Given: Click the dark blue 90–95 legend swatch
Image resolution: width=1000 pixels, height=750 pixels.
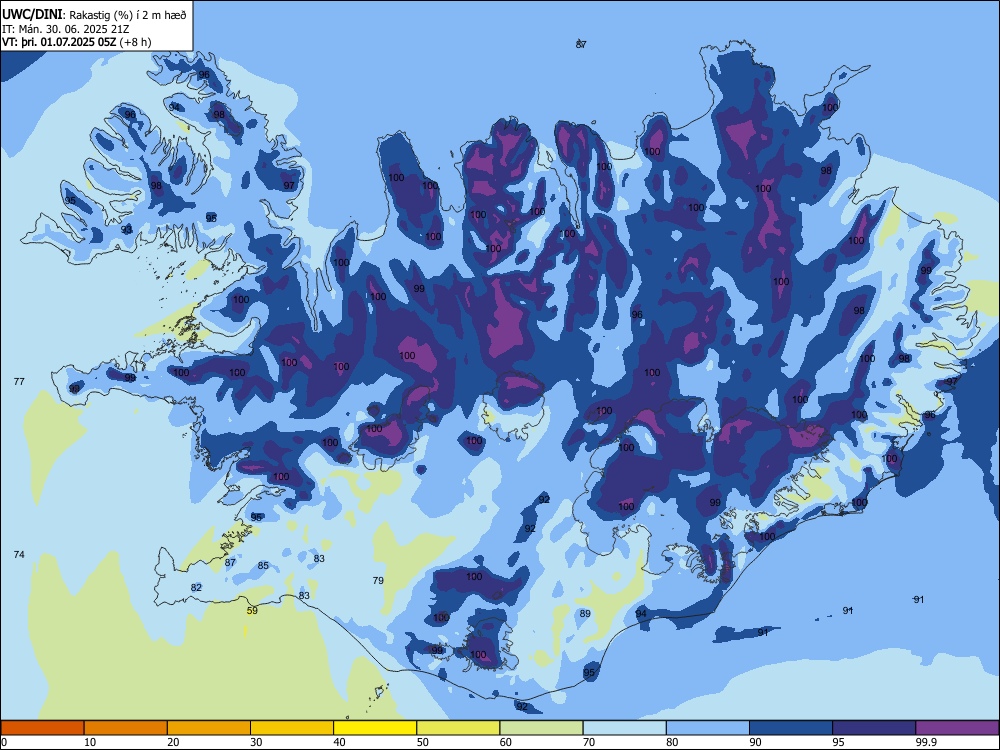Looking at the screenshot, I should click(x=791, y=728).
